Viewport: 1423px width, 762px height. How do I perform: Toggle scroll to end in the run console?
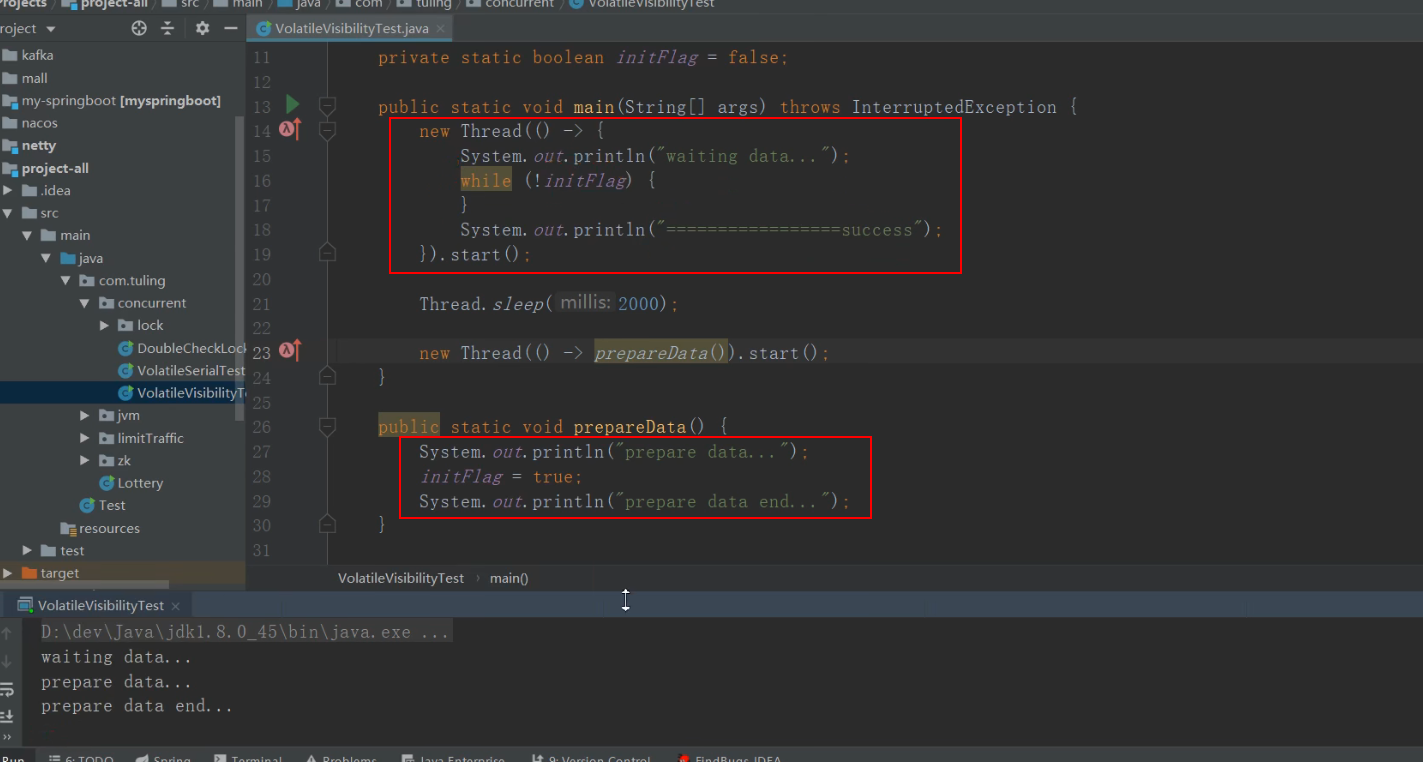tap(8, 716)
